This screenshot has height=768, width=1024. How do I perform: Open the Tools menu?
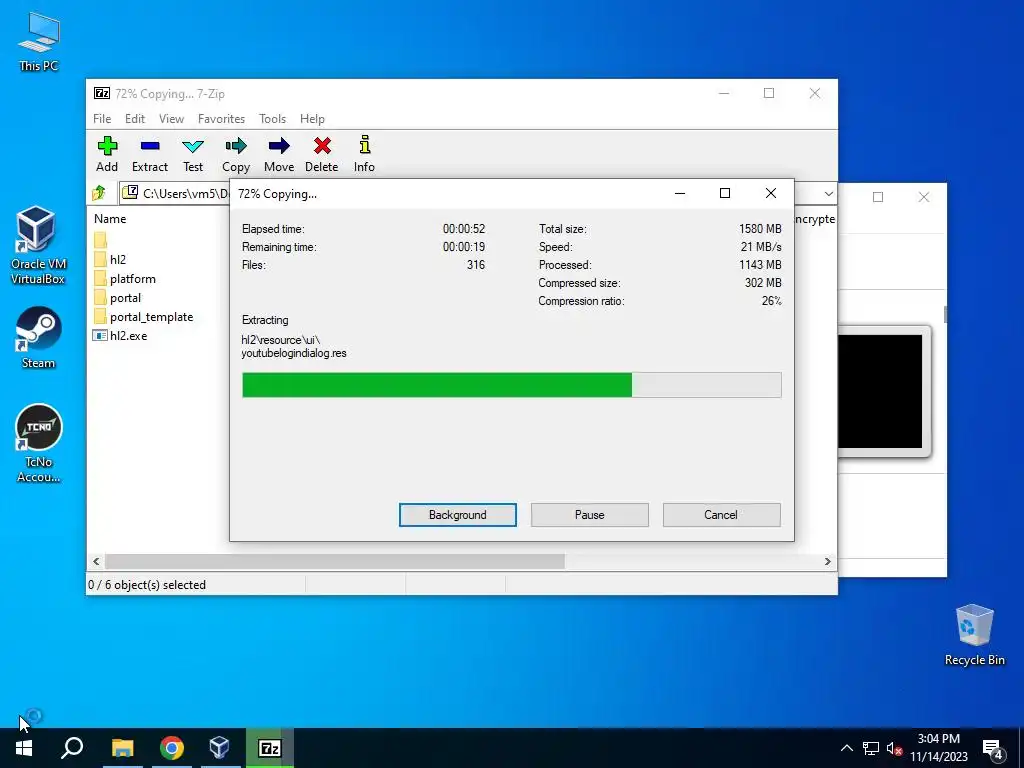(x=272, y=119)
